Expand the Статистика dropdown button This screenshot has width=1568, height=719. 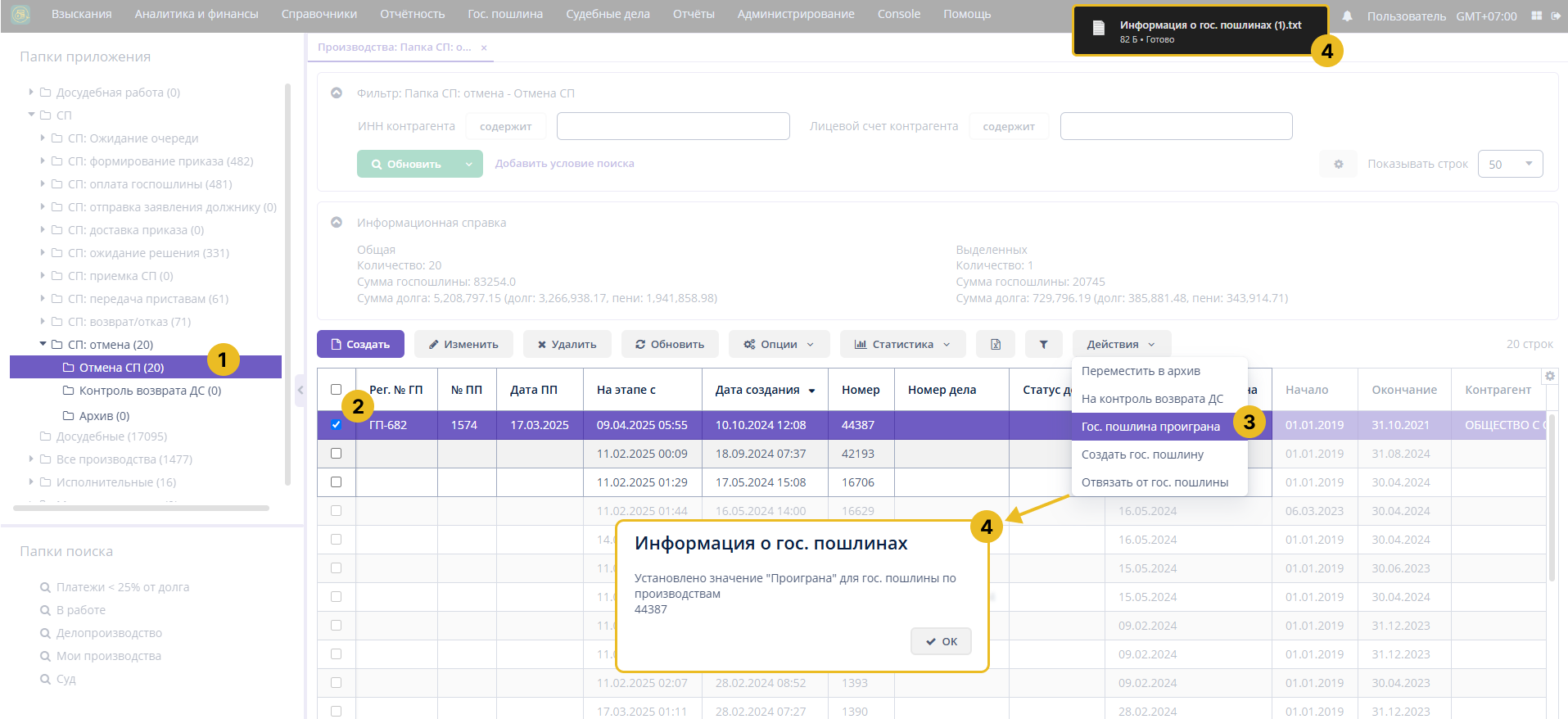pyautogui.click(x=902, y=345)
